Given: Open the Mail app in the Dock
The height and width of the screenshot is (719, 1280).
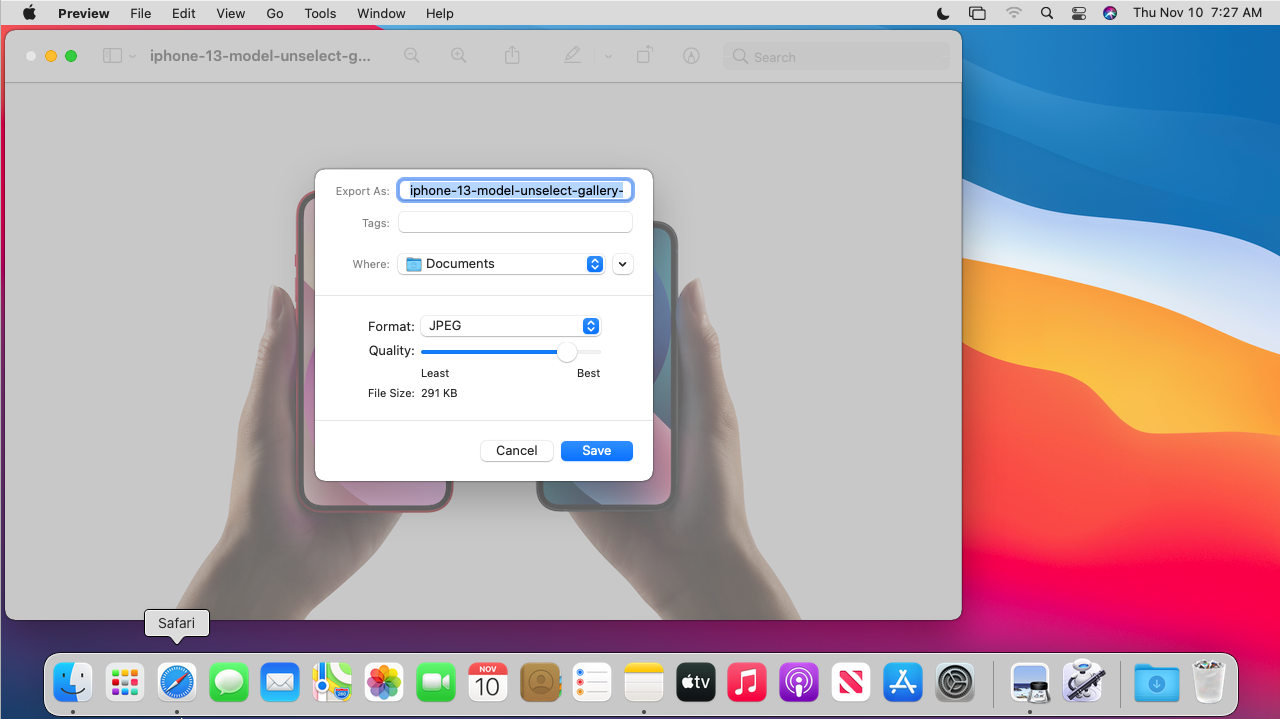Looking at the screenshot, I should (x=280, y=682).
